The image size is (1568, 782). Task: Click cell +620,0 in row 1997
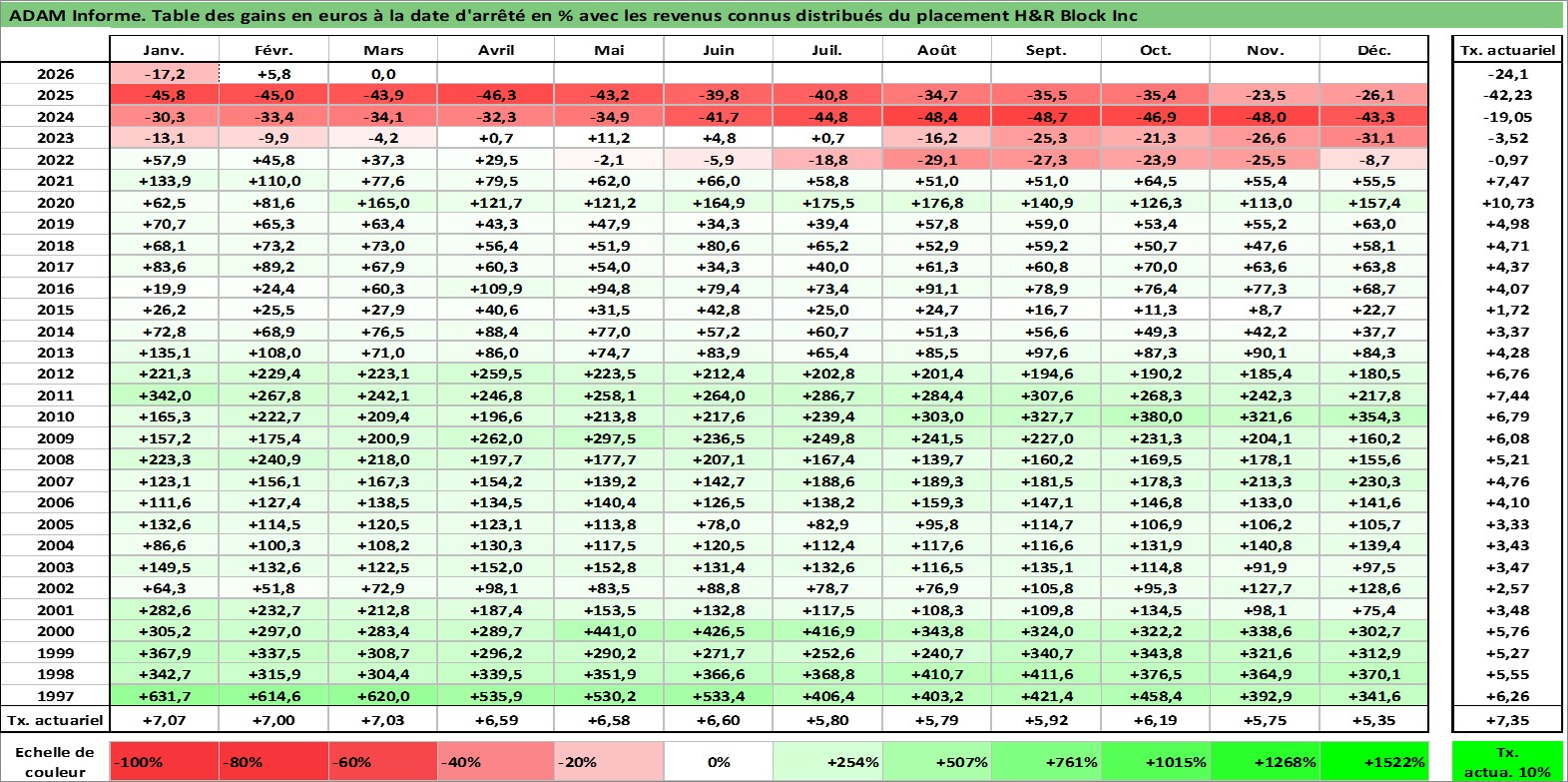[x=383, y=696]
